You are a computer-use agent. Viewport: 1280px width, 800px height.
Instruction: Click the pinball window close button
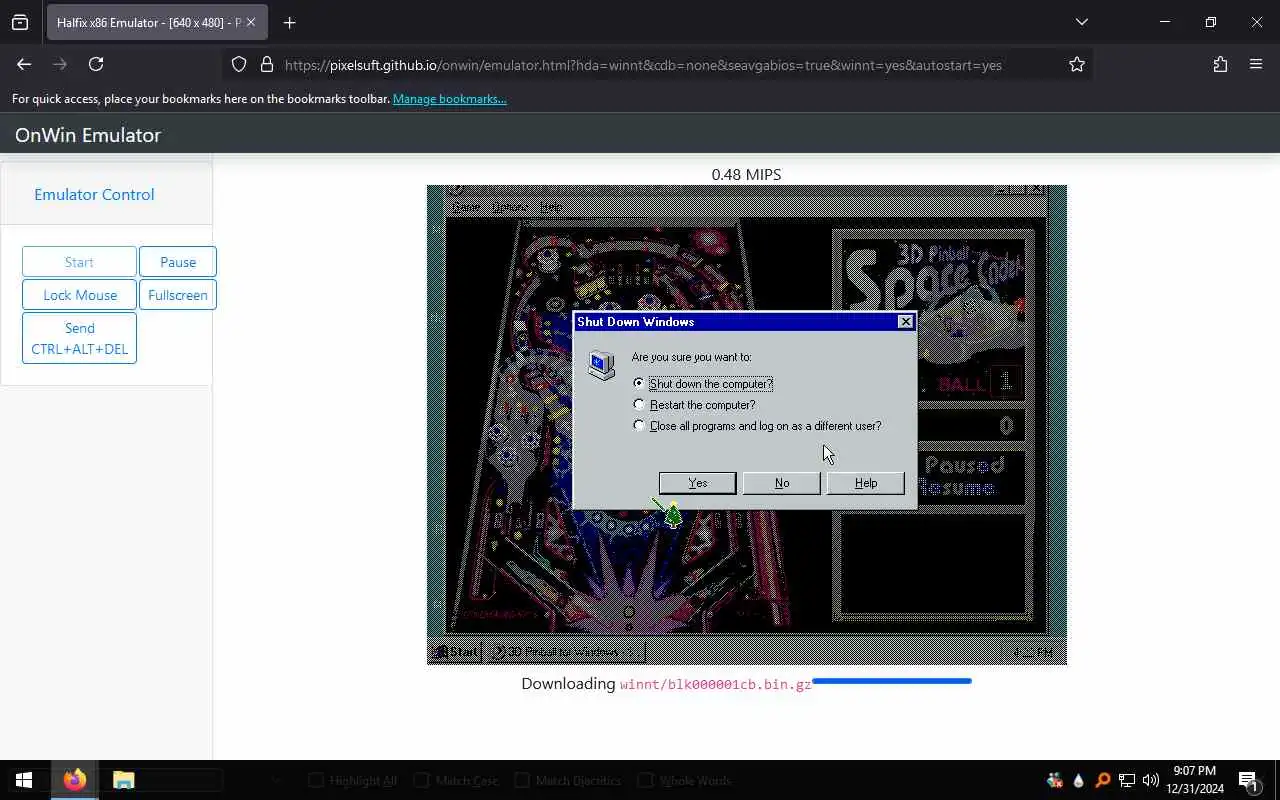(x=1037, y=189)
